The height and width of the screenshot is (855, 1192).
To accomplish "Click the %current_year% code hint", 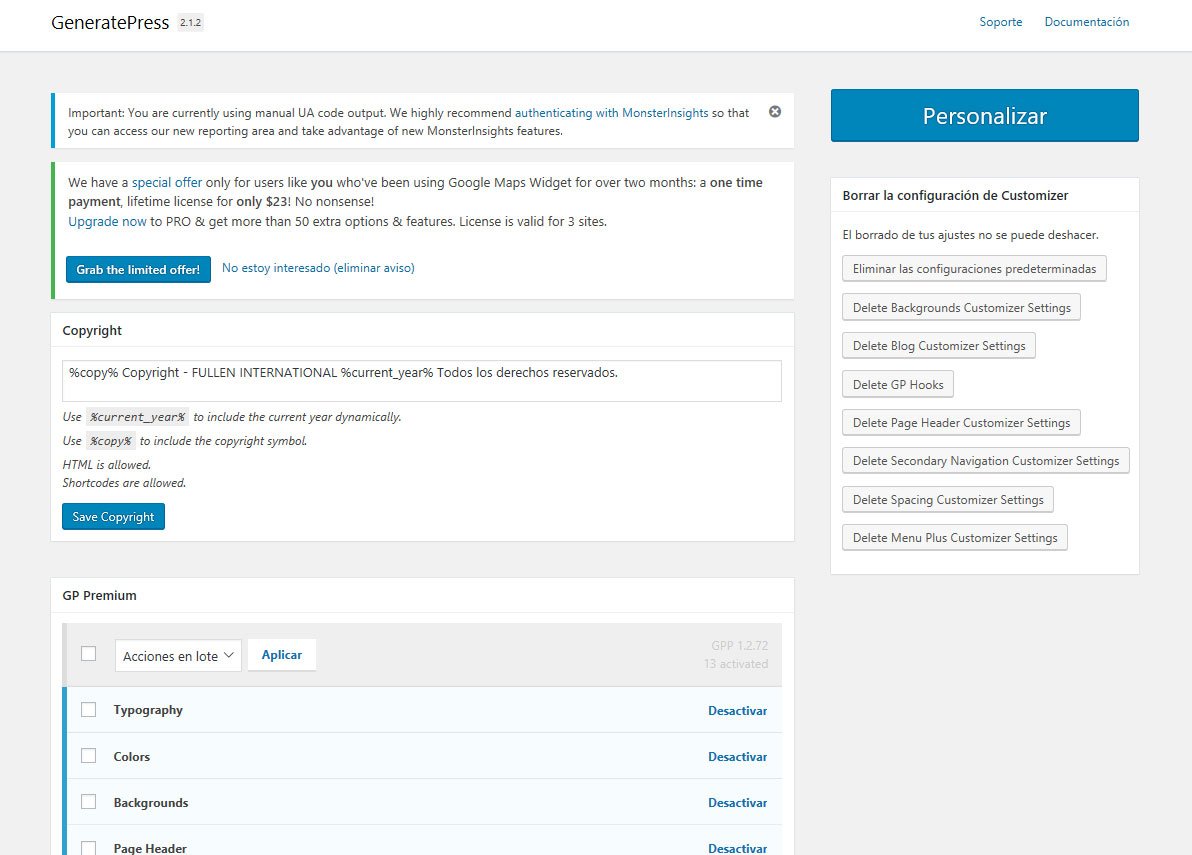I will (138, 416).
